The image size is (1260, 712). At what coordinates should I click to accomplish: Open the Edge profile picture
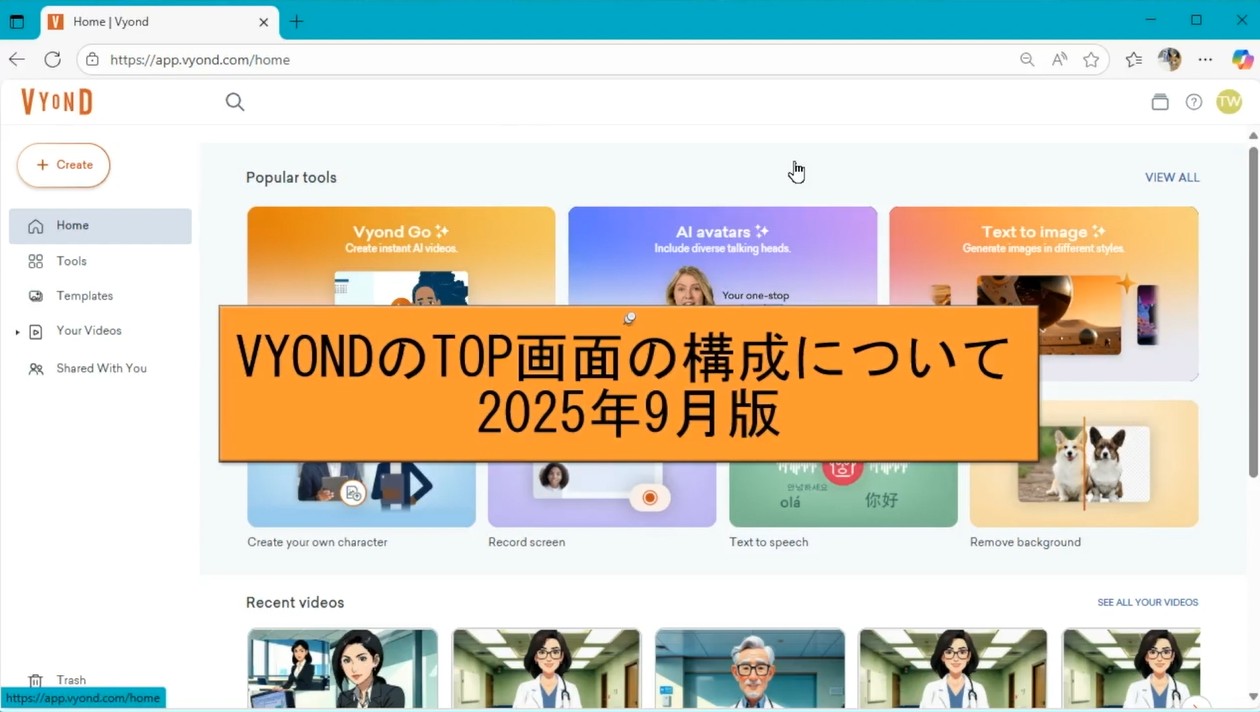coord(1169,60)
